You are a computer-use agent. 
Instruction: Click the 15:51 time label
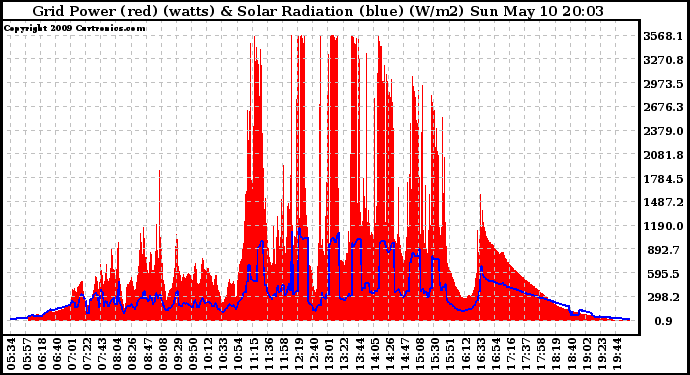pyautogui.click(x=449, y=353)
